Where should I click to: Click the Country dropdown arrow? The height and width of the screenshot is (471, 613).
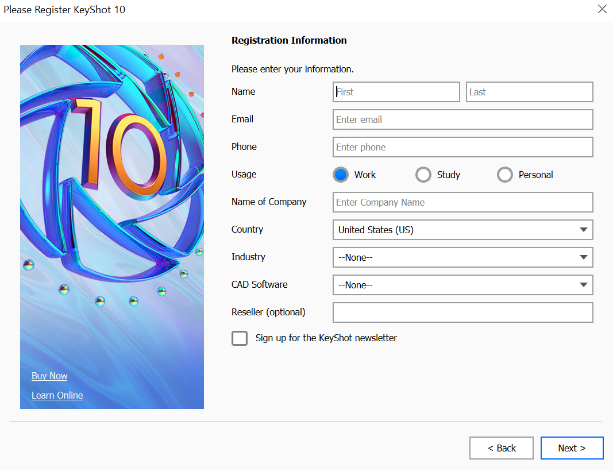583,230
